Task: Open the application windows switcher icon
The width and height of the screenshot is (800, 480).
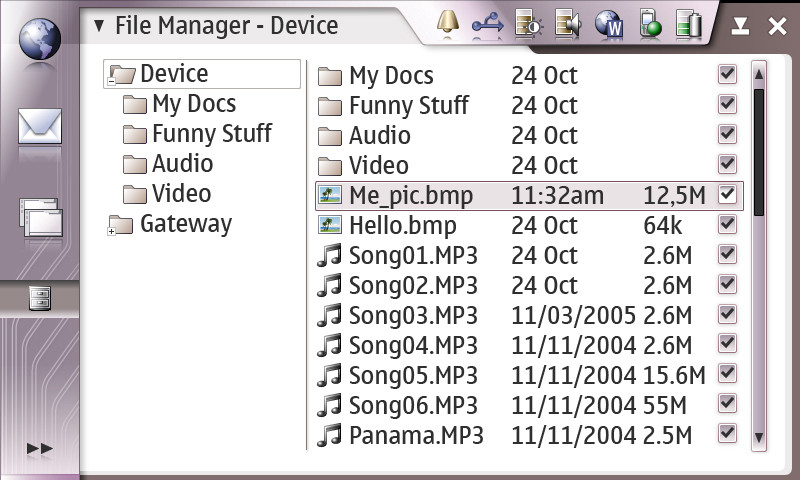Action: pyautogui.click(x=40, y=217)
